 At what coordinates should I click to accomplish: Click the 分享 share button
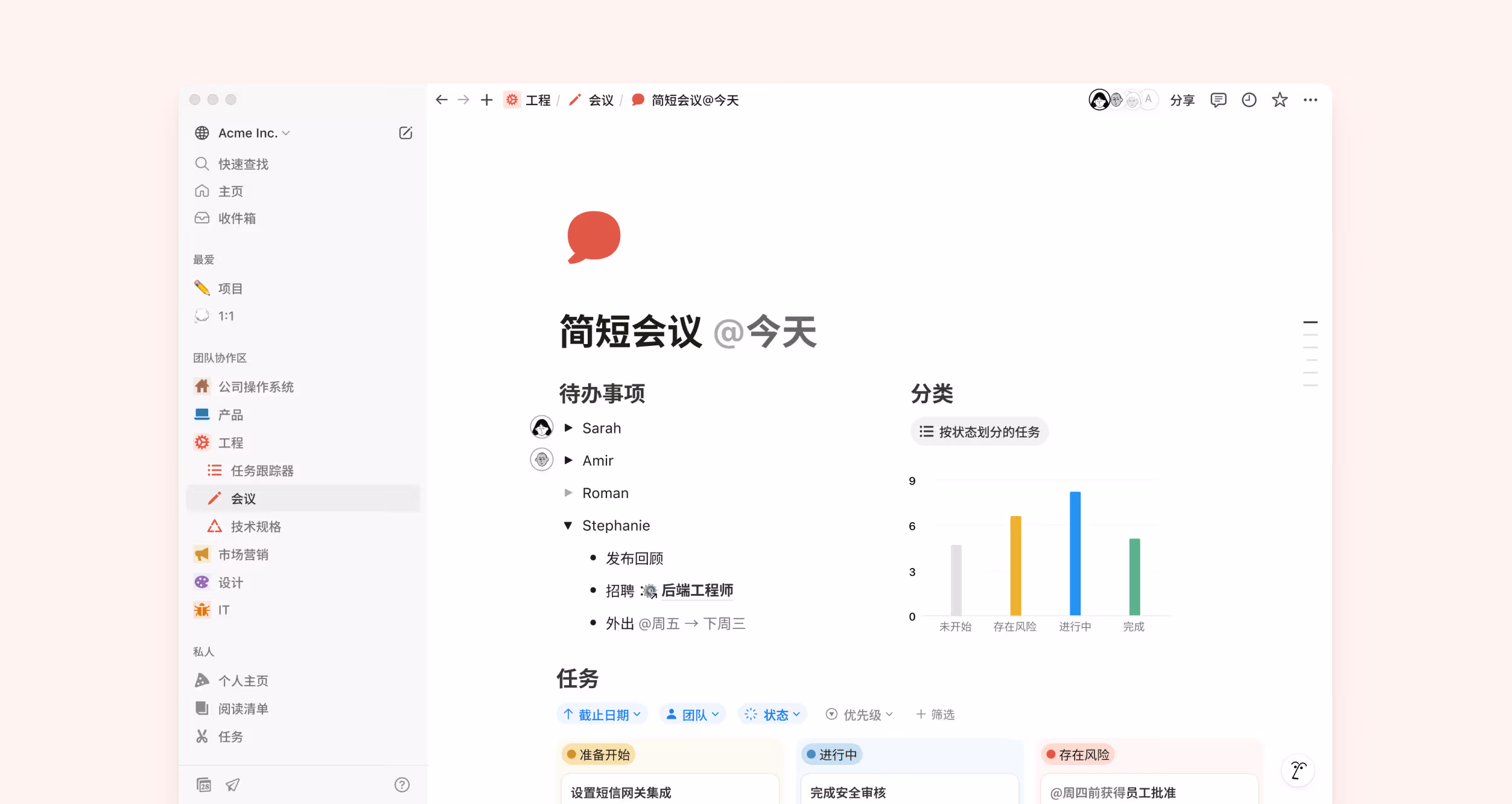[x=1182, y=100]
